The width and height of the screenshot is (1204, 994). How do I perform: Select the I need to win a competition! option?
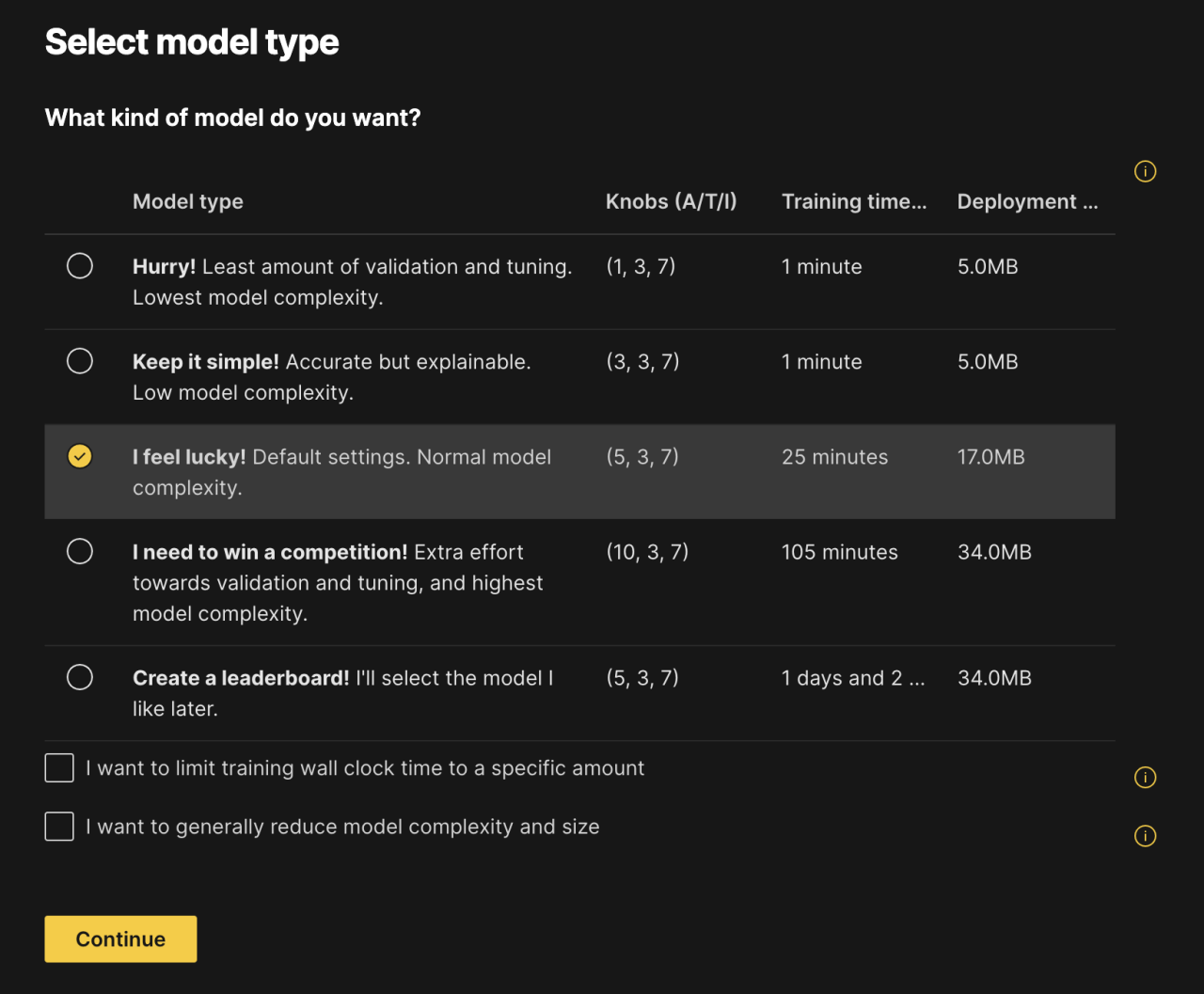pos(80,551)
